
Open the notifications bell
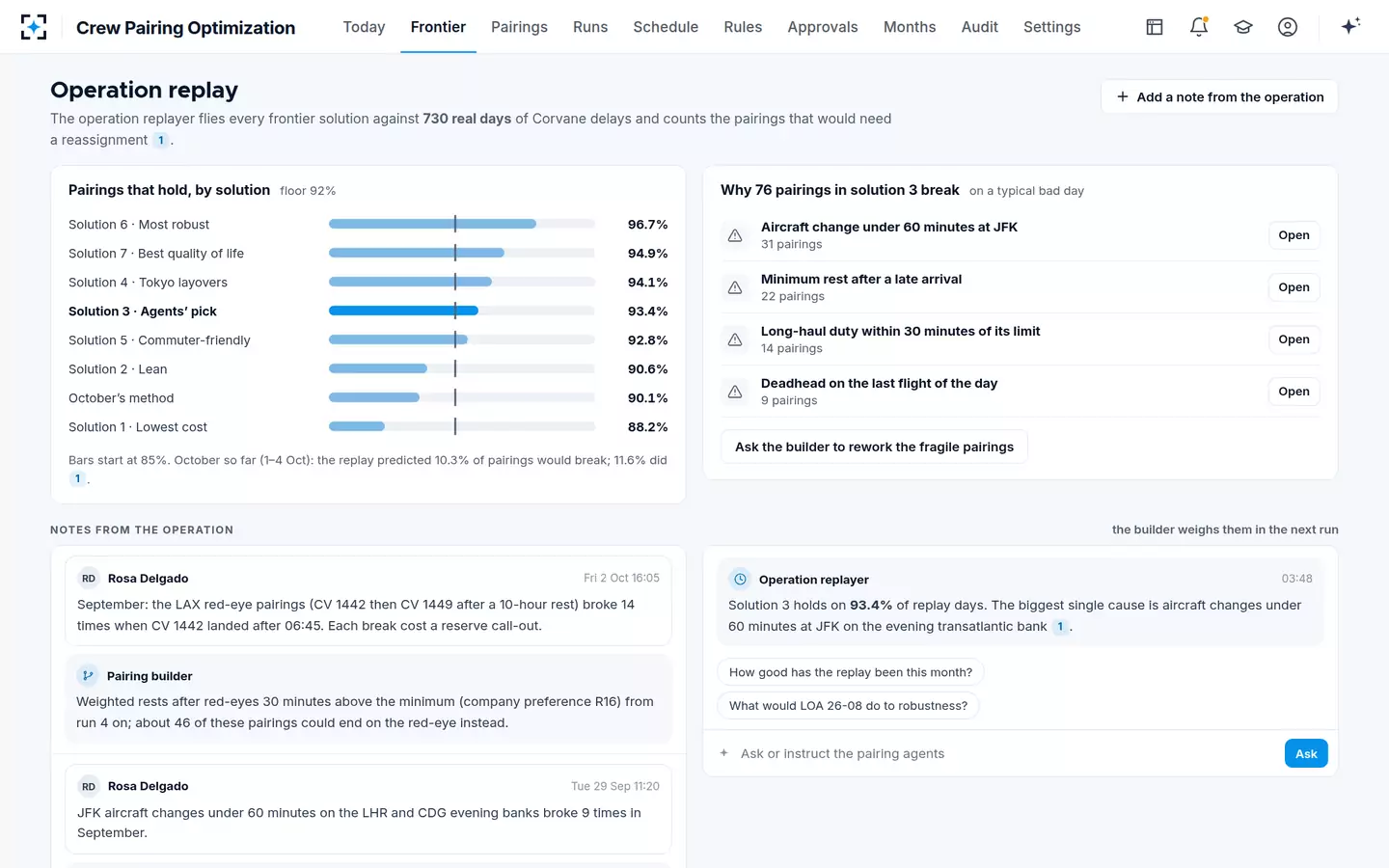tap(1199, 27)
